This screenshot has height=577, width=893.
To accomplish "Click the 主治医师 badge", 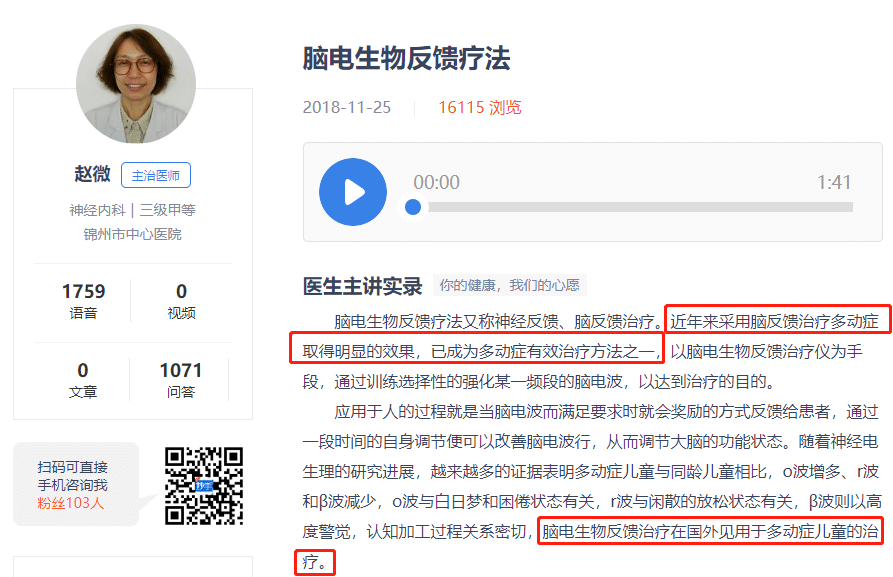I will pos(156,175).
